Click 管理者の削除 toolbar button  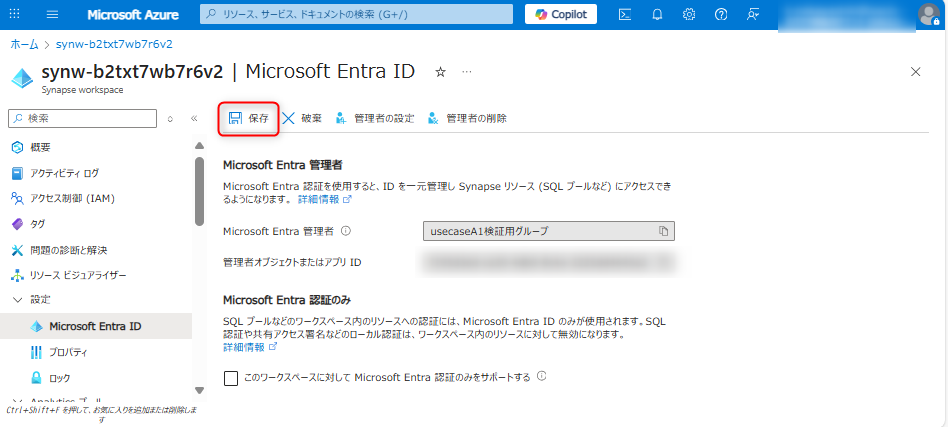467,119
